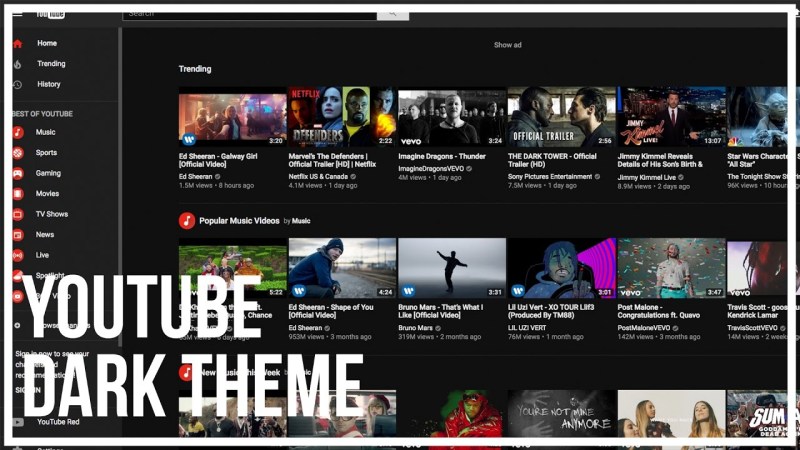Click the 'Netflix US & Canada' channel name
The height and width of the screenshot is (450, 800).
coord(318,177)
